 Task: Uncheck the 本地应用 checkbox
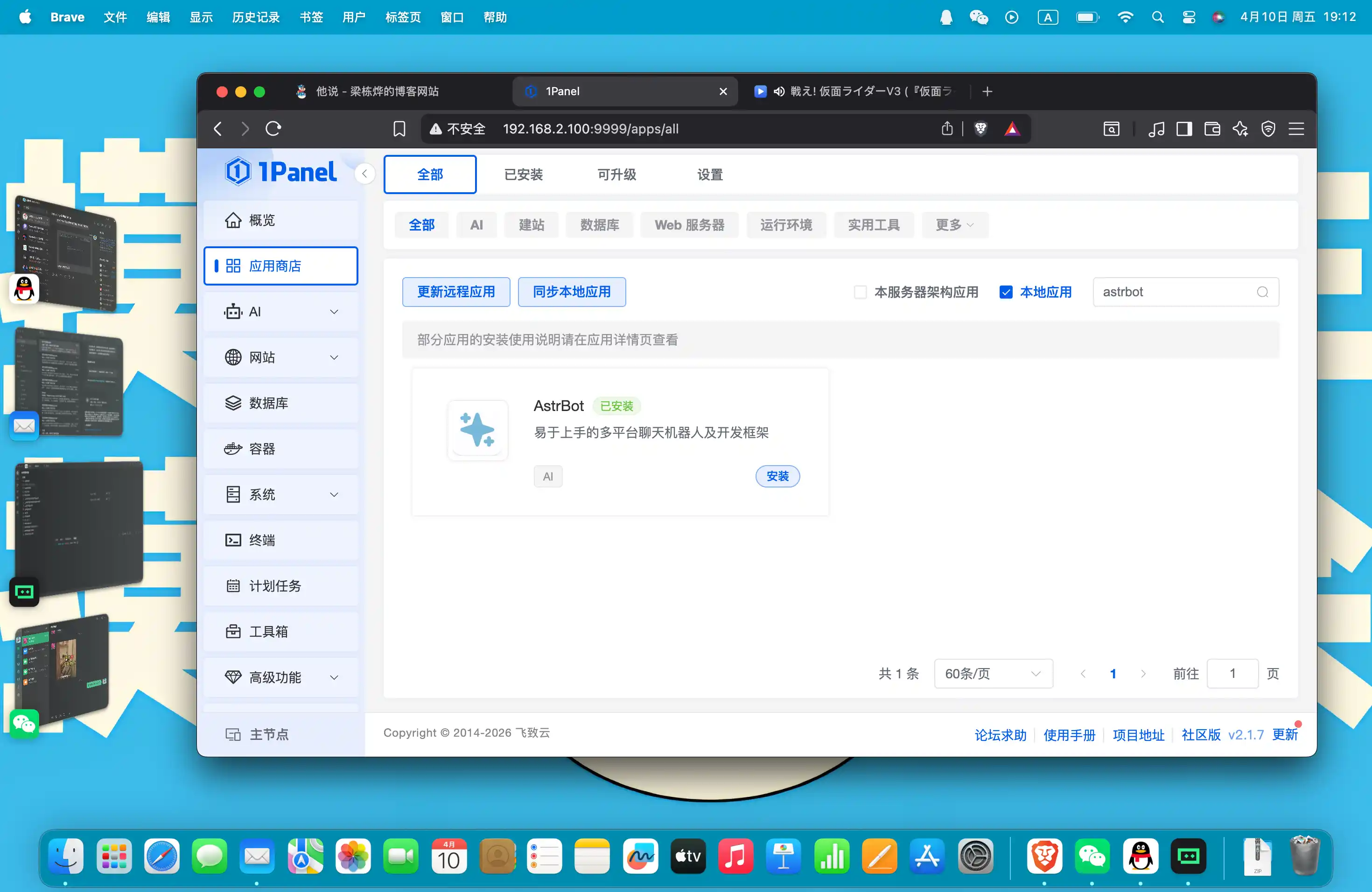coord(1006,292)
